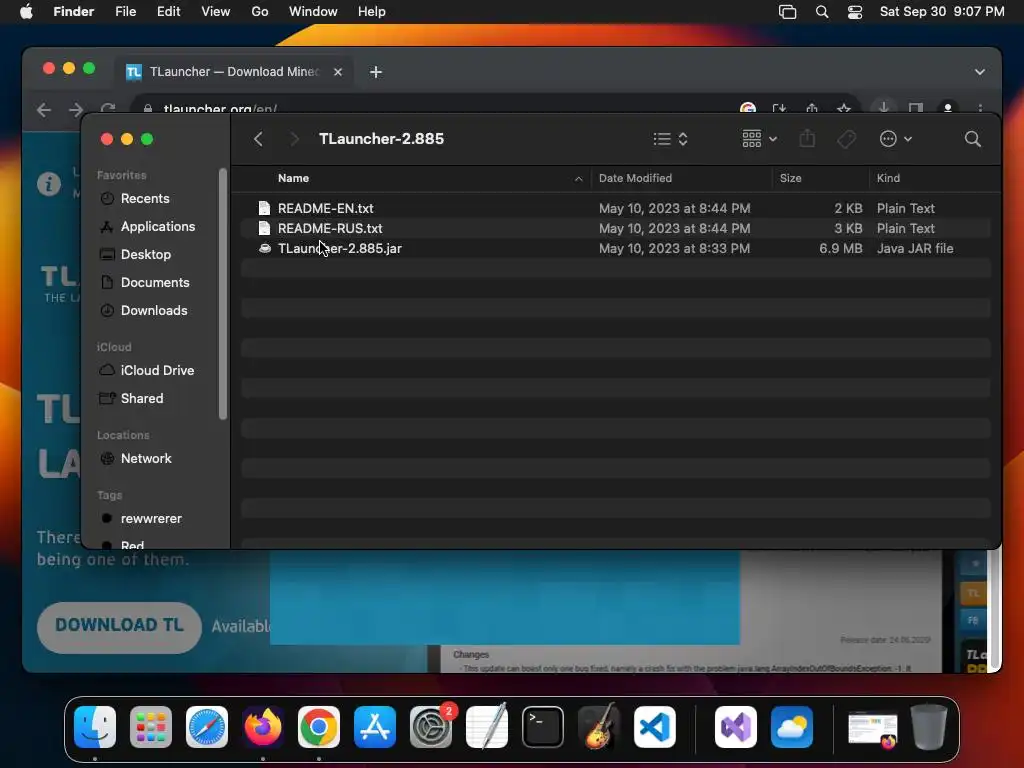This screenshot has height=768, width=1024.
Task: Click the Finder sidebar scrollbar
Action: click(223, 294)
